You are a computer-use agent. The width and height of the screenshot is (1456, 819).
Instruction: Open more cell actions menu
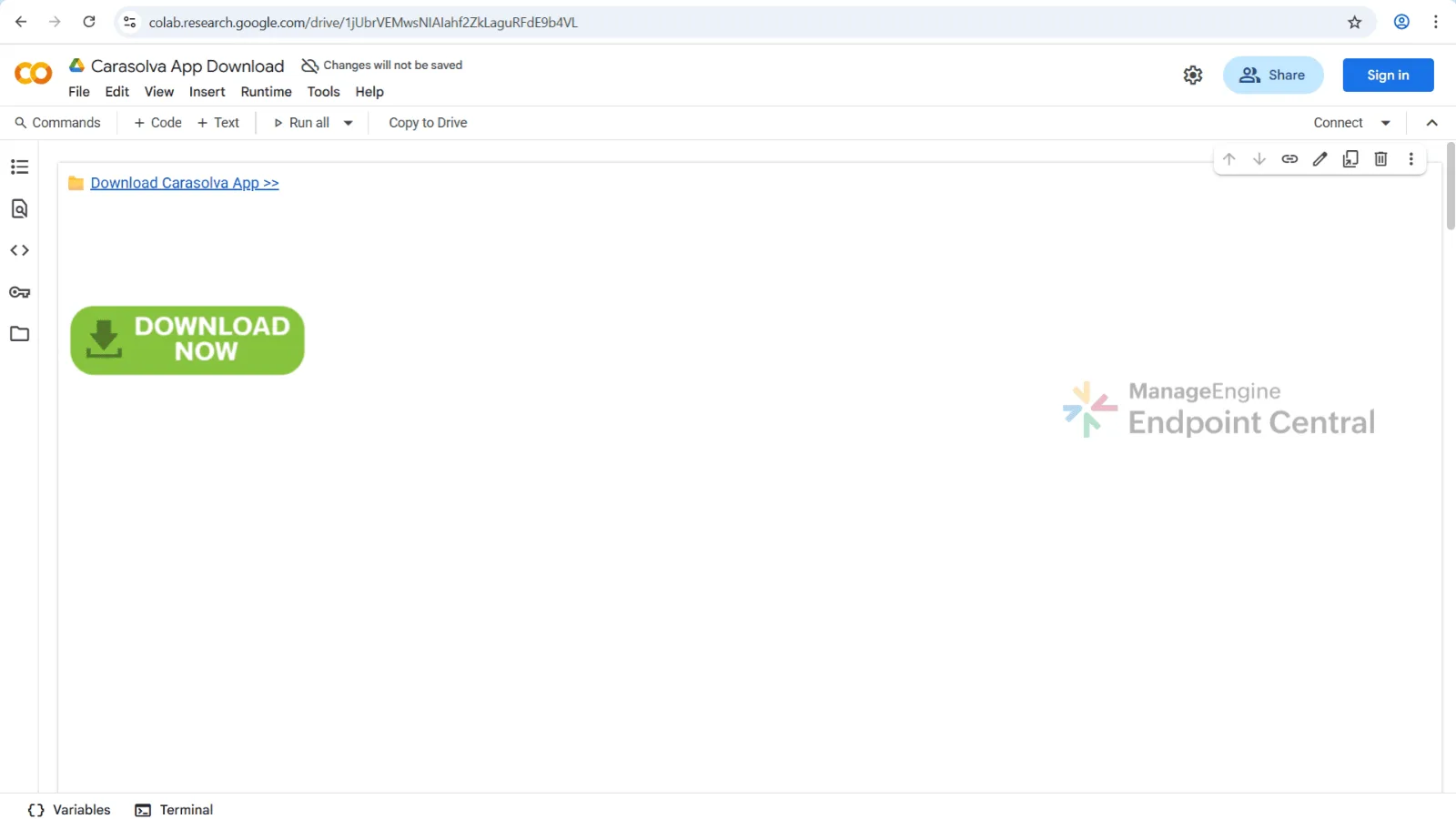coord(1411,159)
